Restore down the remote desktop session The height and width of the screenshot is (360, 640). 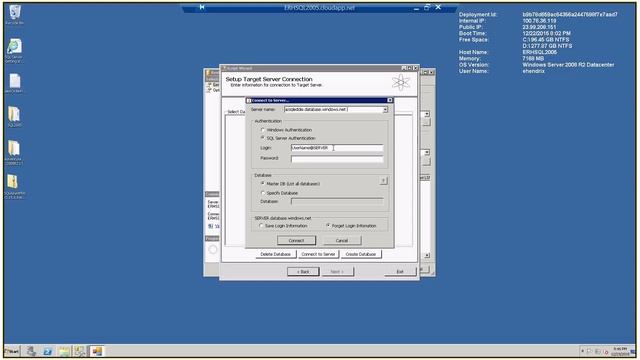(427, 7)
